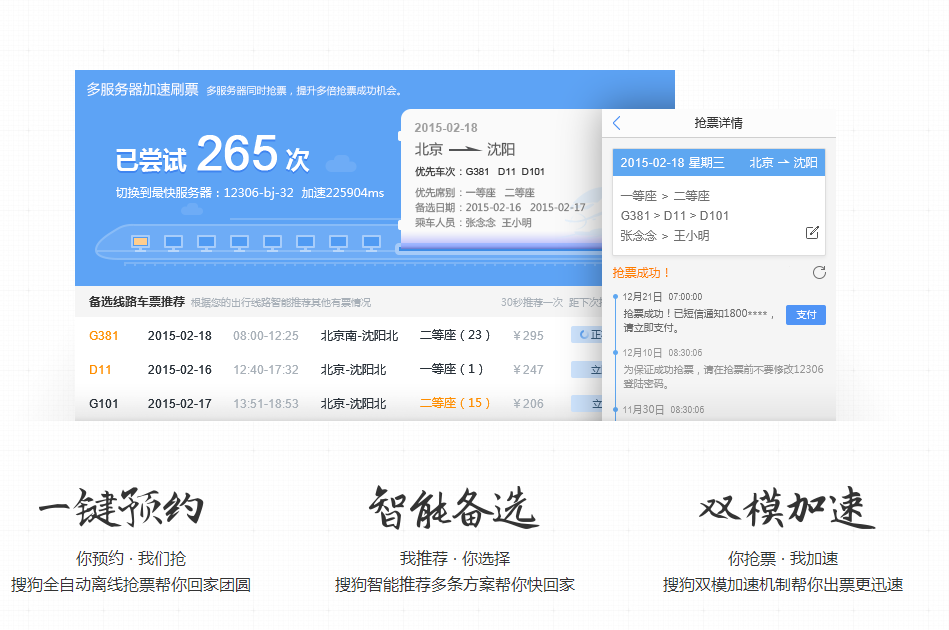The height and width of the screenshot is (630, 949).
Task: Click the loading spinner button on the G381 row
Action: click(x=586, y=334)
